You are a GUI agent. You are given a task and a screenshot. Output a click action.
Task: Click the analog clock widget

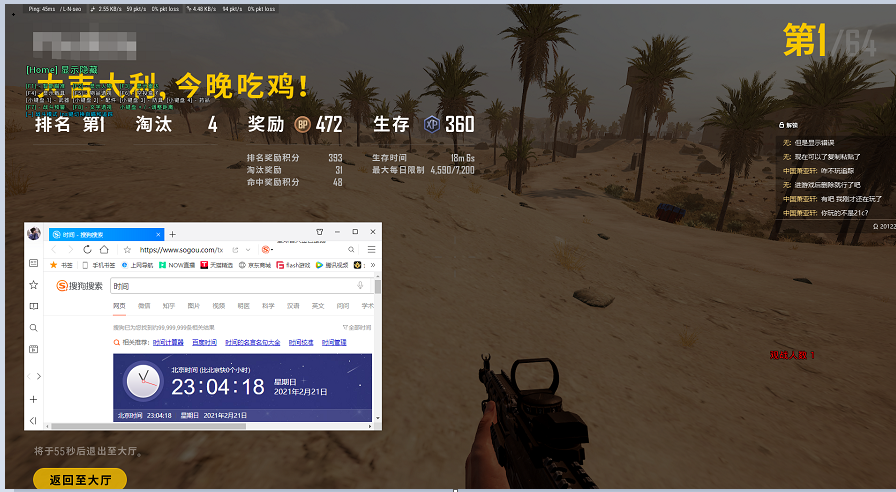pyautogui.click(x=143, y=381)
